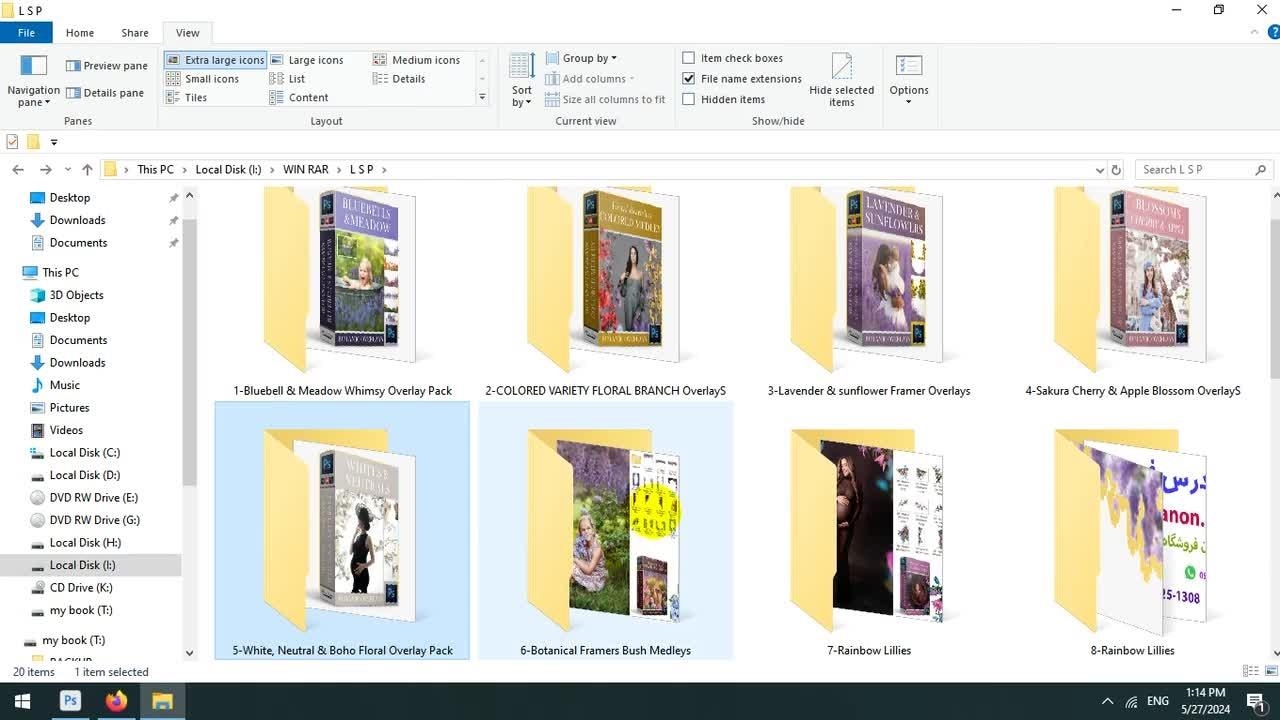Screen dimensions: 1280x720
Task: Open the File menu tab
Action: 26,33
